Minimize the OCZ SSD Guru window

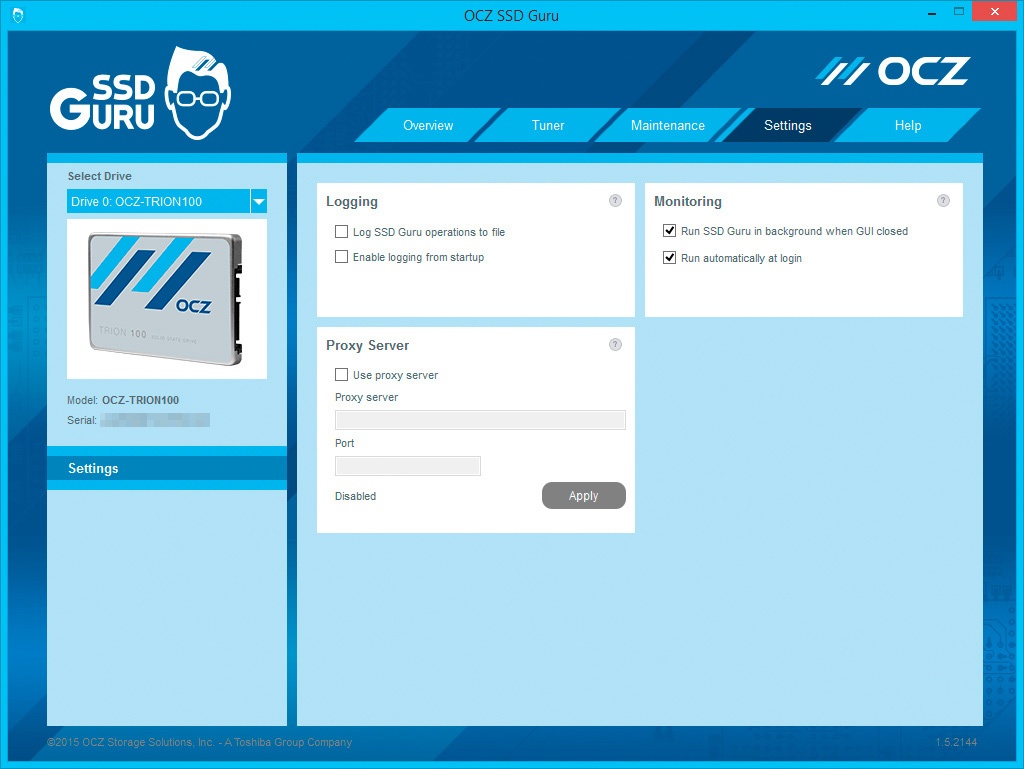click(x=931, y=12)
